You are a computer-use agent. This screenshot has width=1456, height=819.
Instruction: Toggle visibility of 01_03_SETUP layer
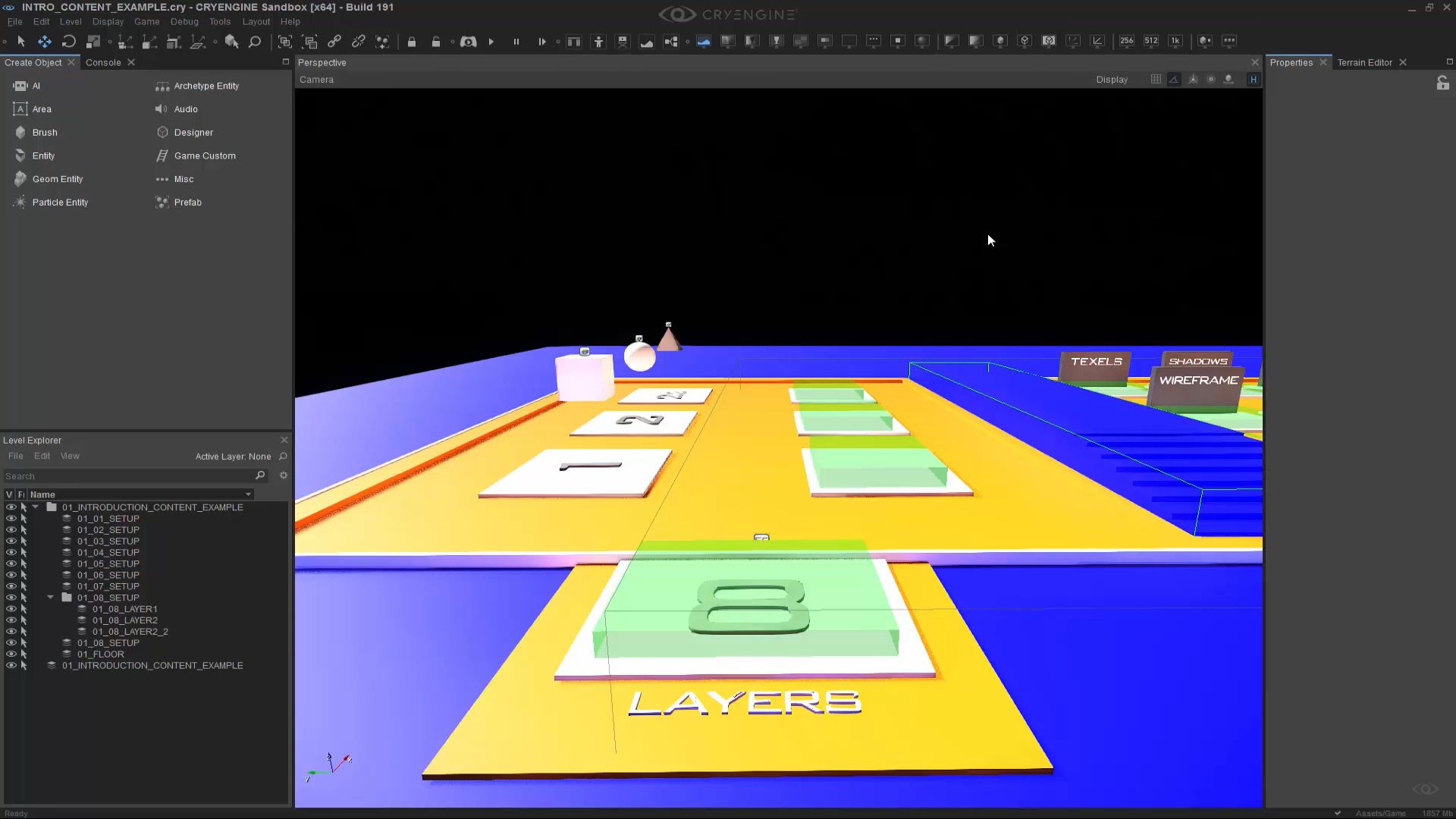point(11,541)
